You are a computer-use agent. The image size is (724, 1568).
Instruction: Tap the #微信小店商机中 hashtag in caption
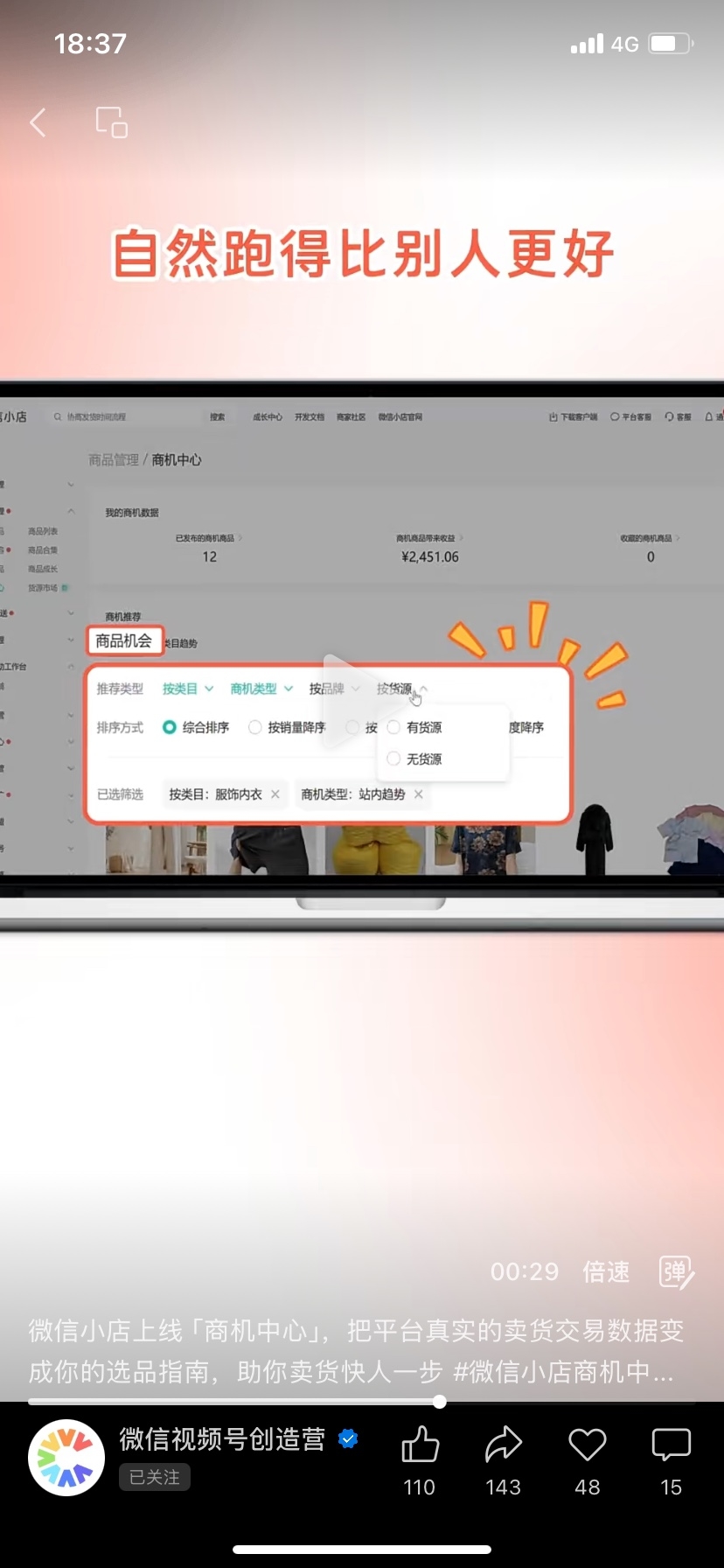[563, 1371]
